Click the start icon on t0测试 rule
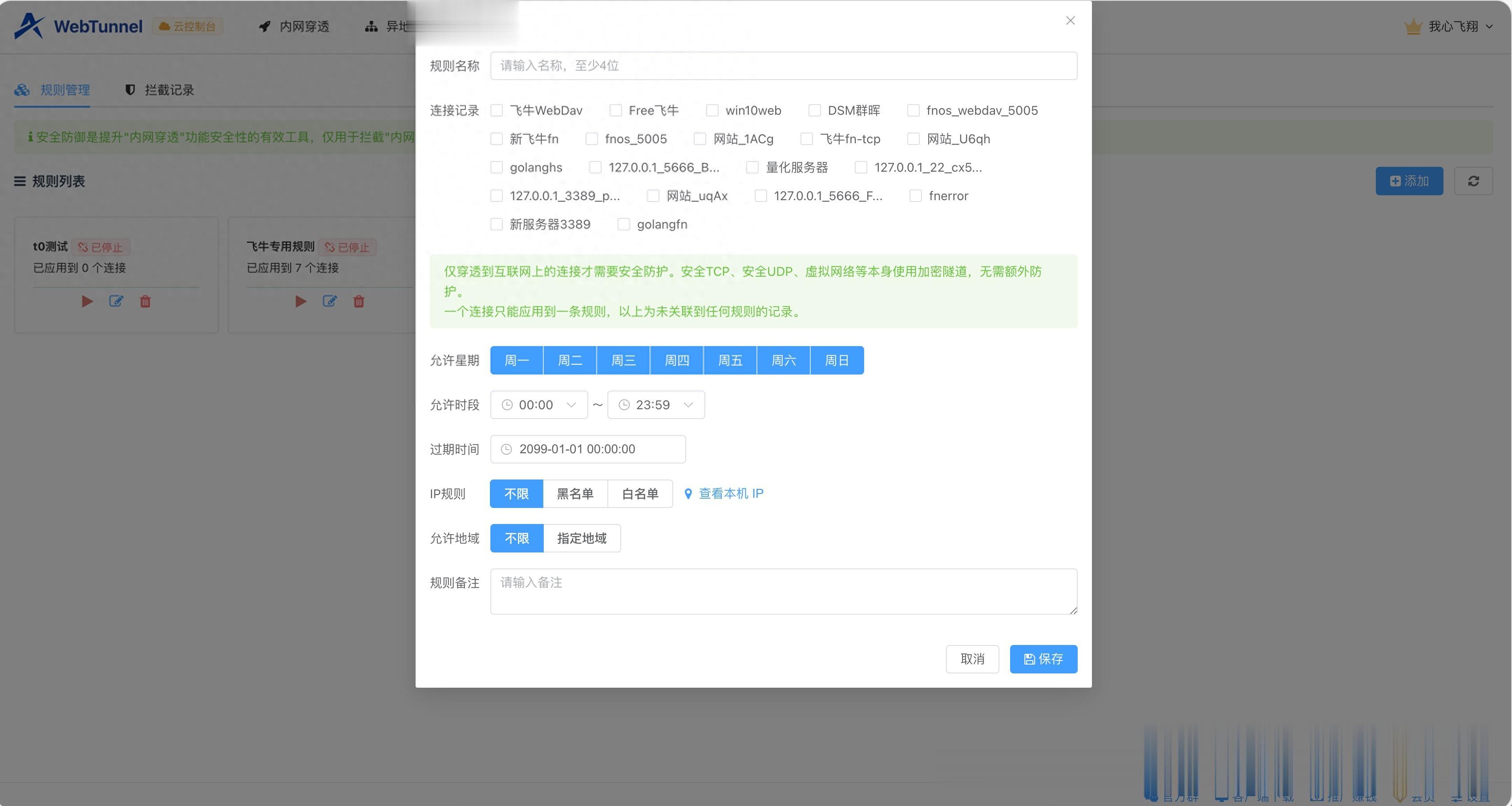 coord(87,302)
